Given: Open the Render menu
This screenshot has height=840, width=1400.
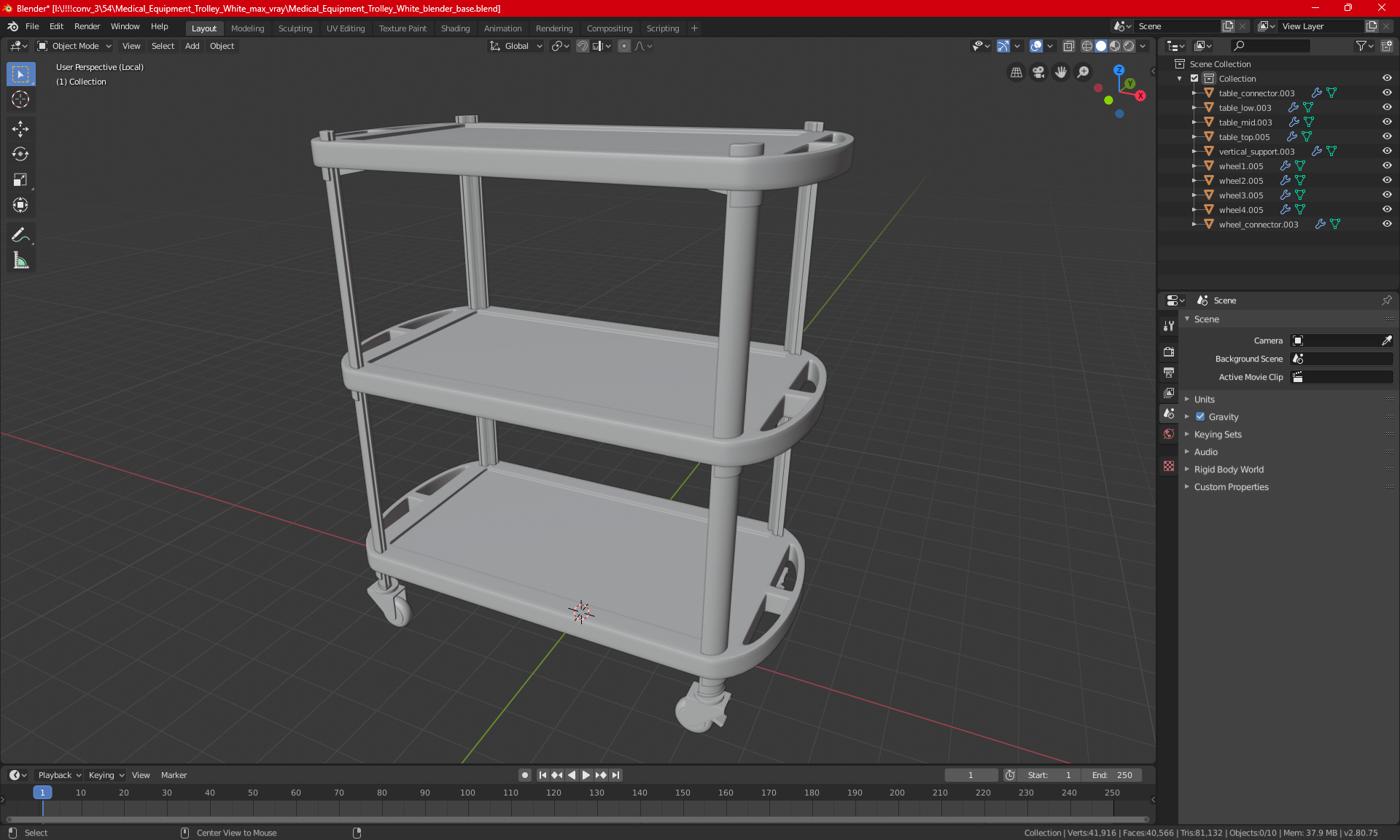Looking at the screenshot, I should click(87, 26).
